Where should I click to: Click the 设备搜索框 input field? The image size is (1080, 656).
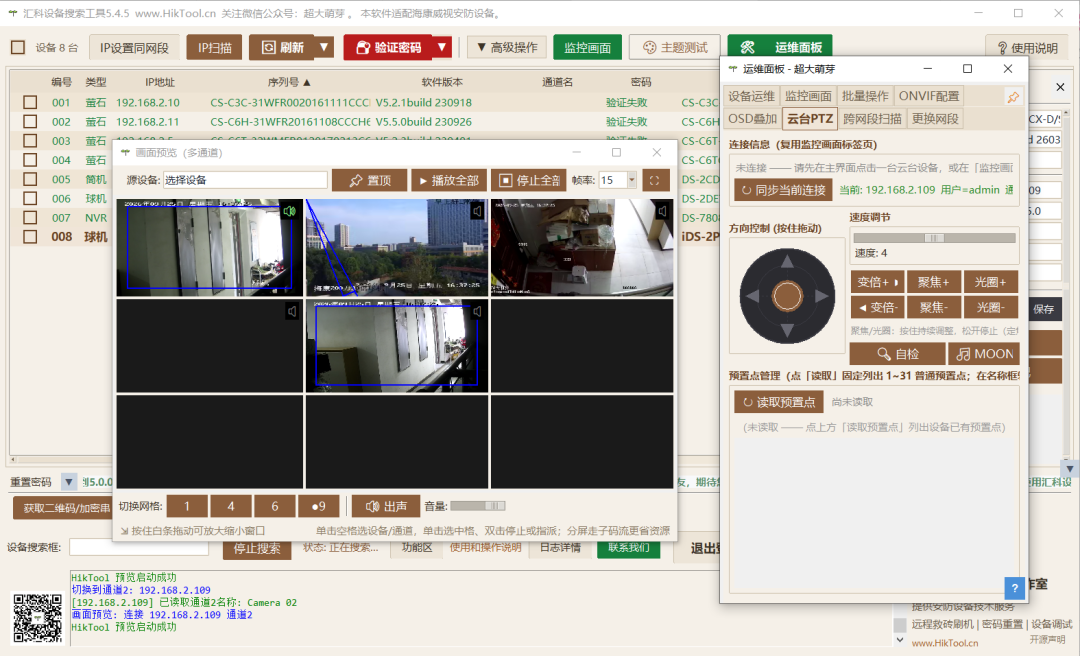(138, 547)
